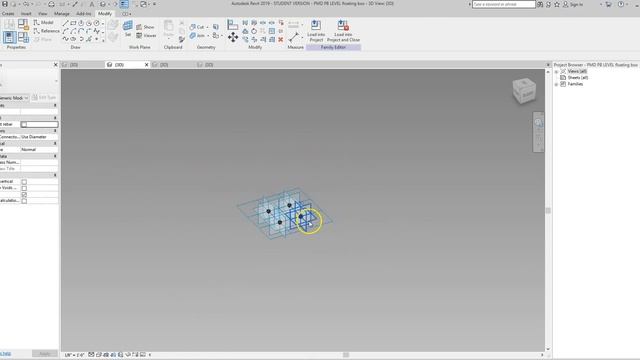Click the Align tool icon

233,24
